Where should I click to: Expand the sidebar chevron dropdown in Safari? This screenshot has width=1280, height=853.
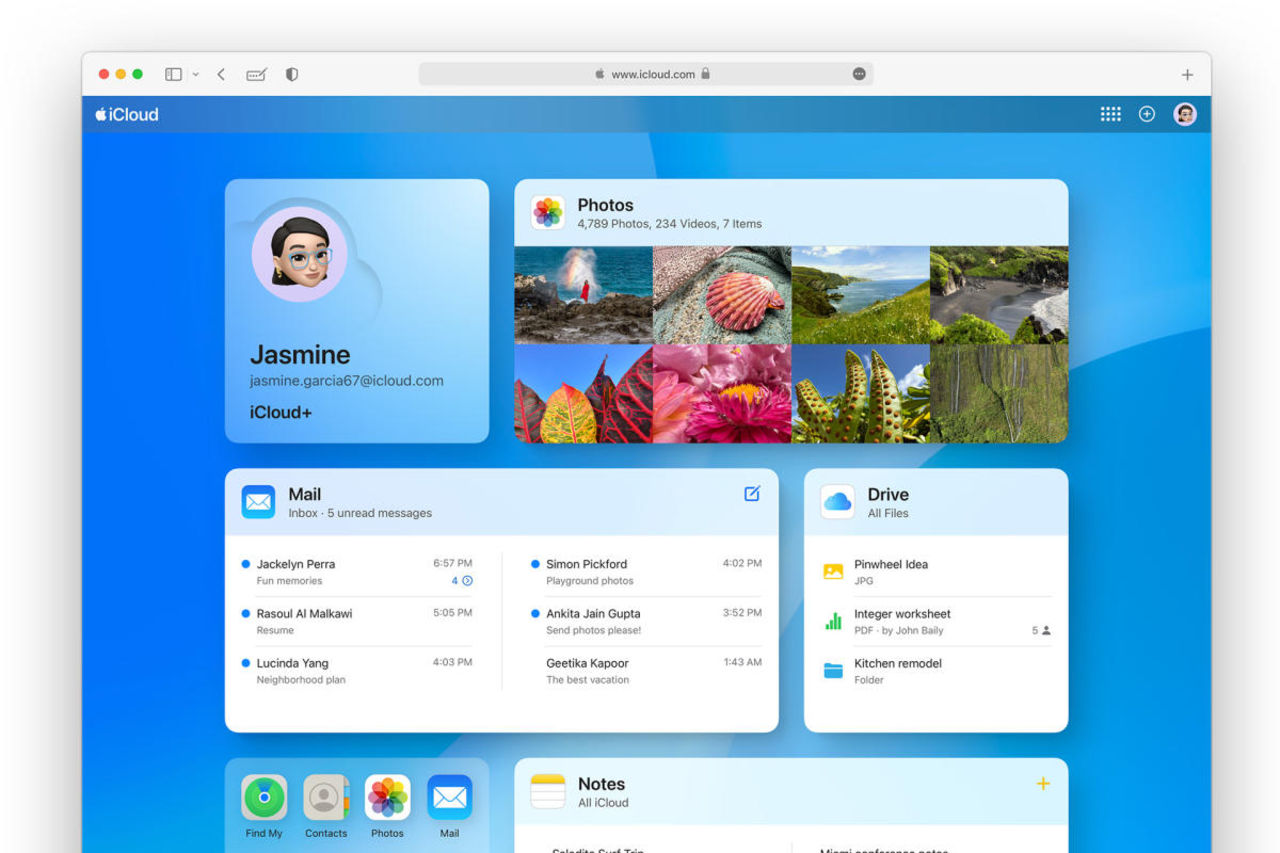196,73
